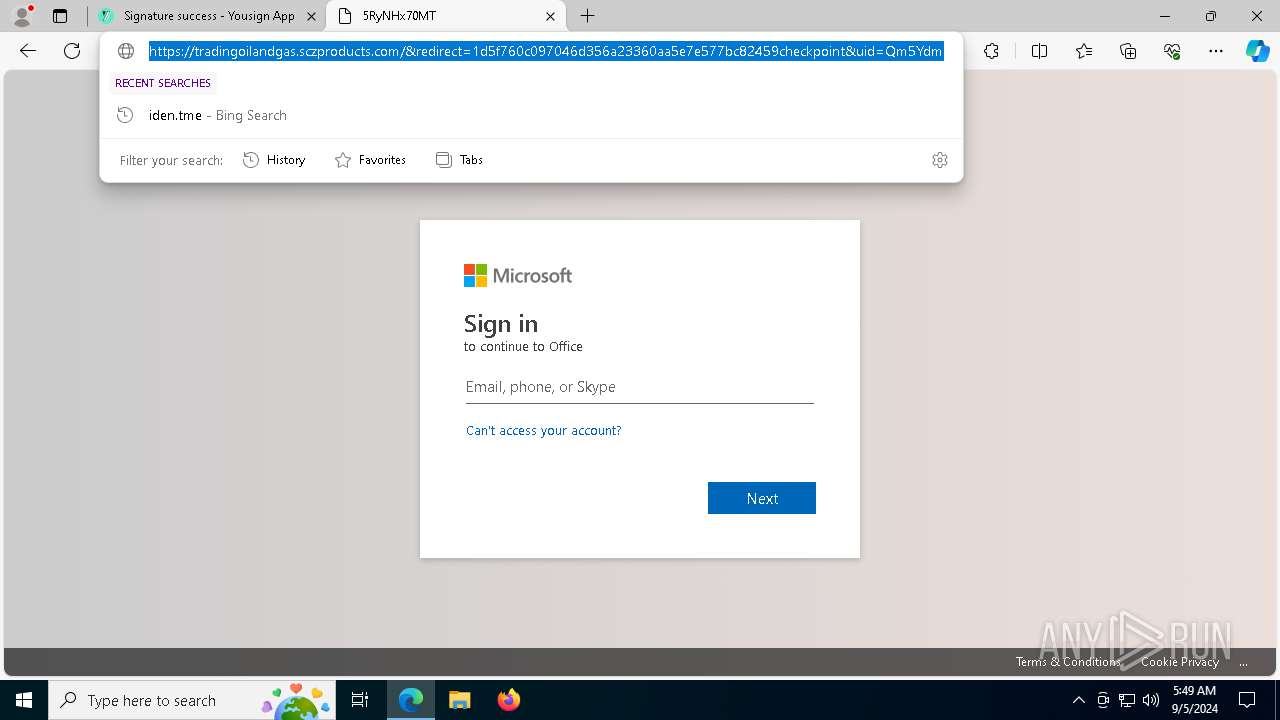Screen dimensions: 1280x720
Task: Open Terms & Conditions footer link
Action: pyautogui.click(x=1068, y=662)
